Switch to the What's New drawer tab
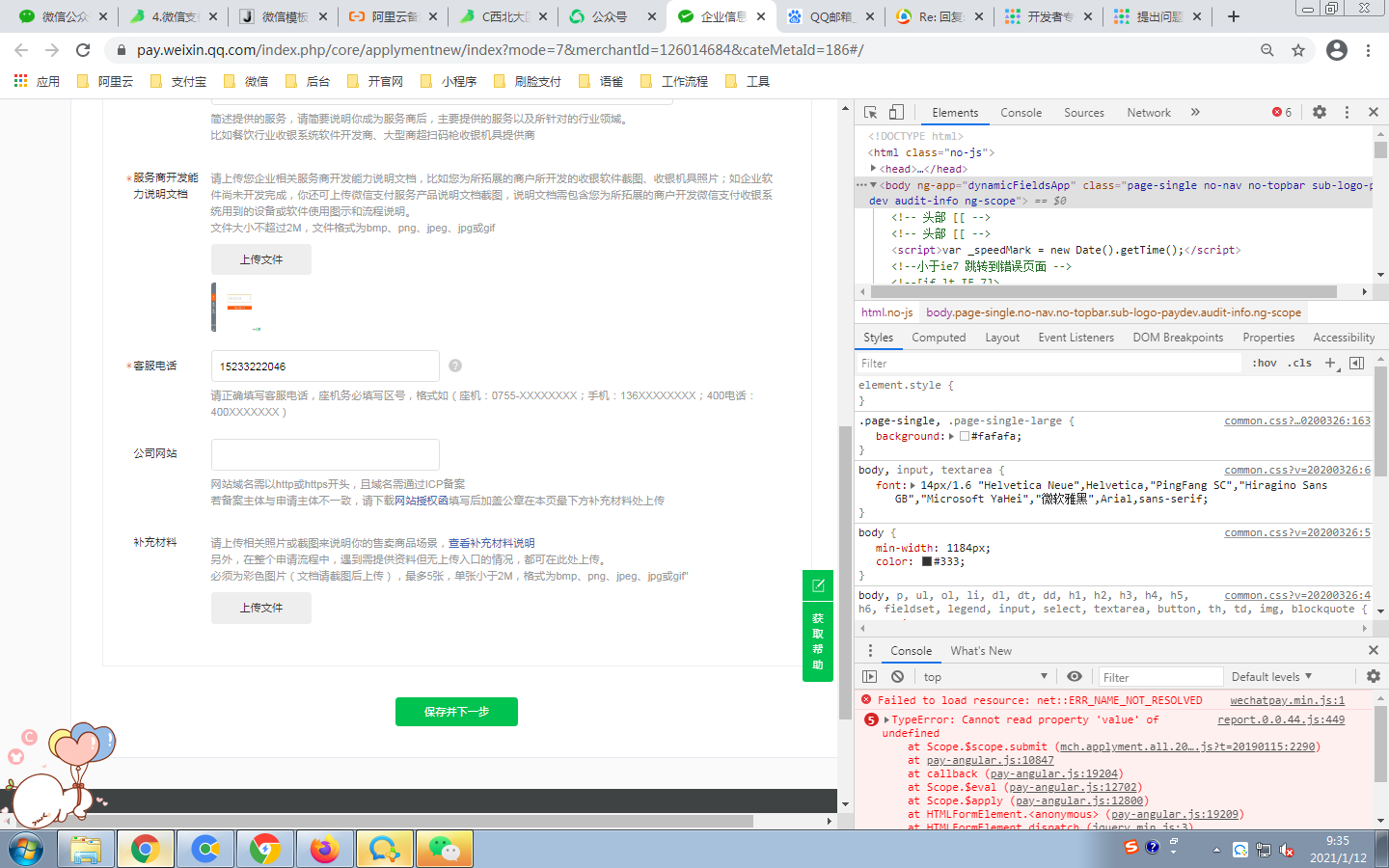Viewport: 1389px width, 868px height. tap(981, 651)
